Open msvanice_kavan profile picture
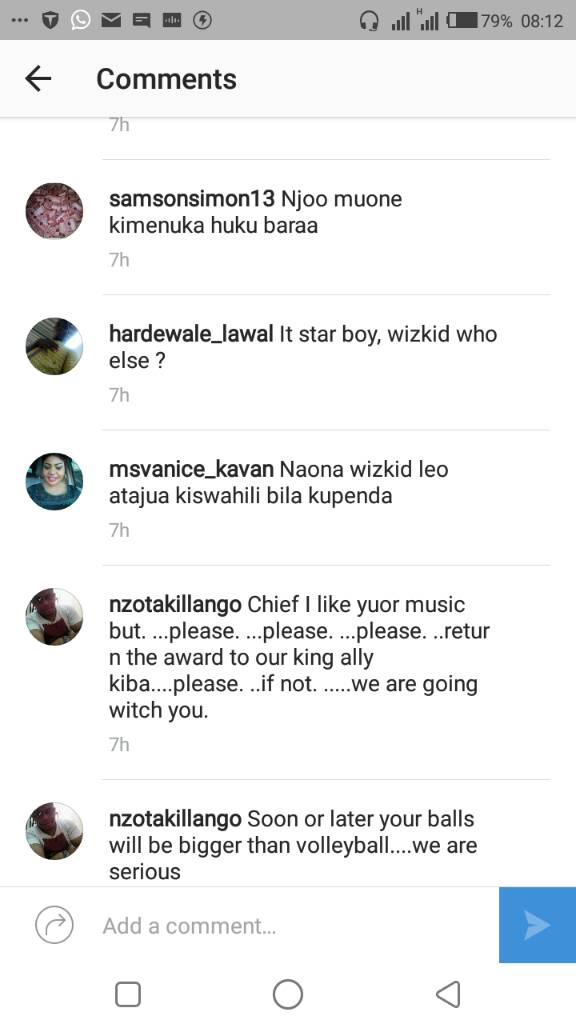 click(54, 481)
